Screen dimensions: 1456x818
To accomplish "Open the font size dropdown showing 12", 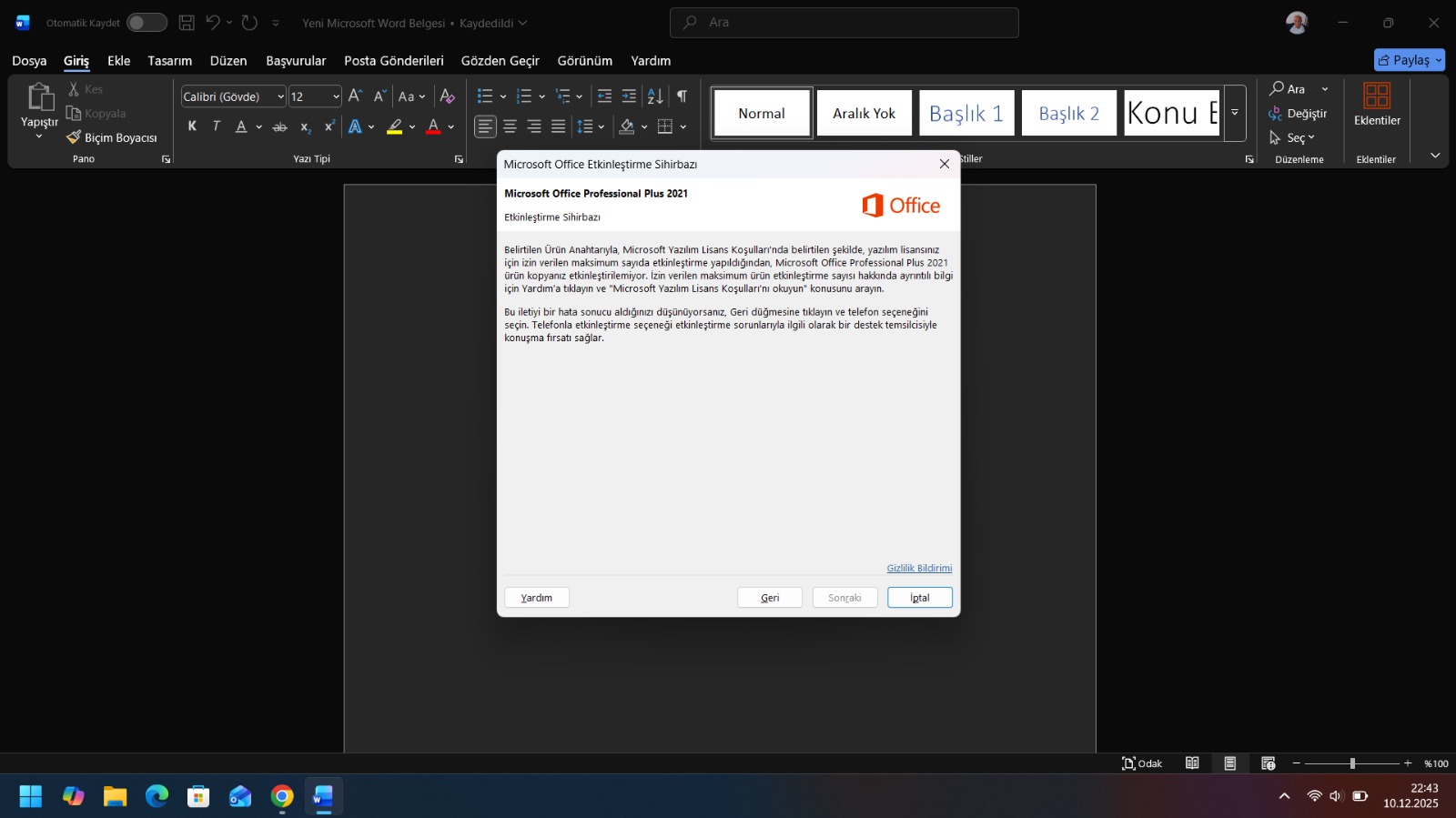I will click(x=336, y=96).
